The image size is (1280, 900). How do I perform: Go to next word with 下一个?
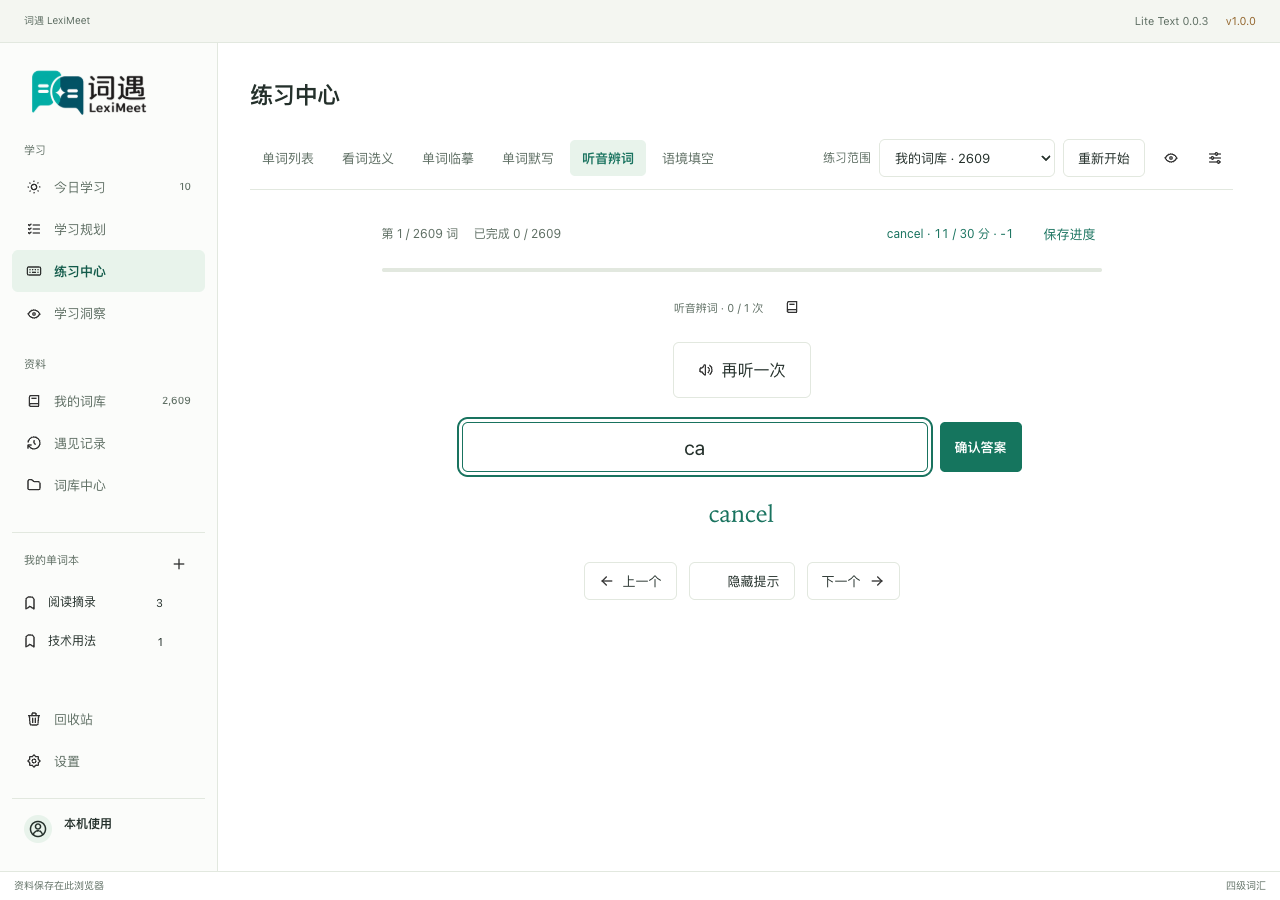pos(853,581)
